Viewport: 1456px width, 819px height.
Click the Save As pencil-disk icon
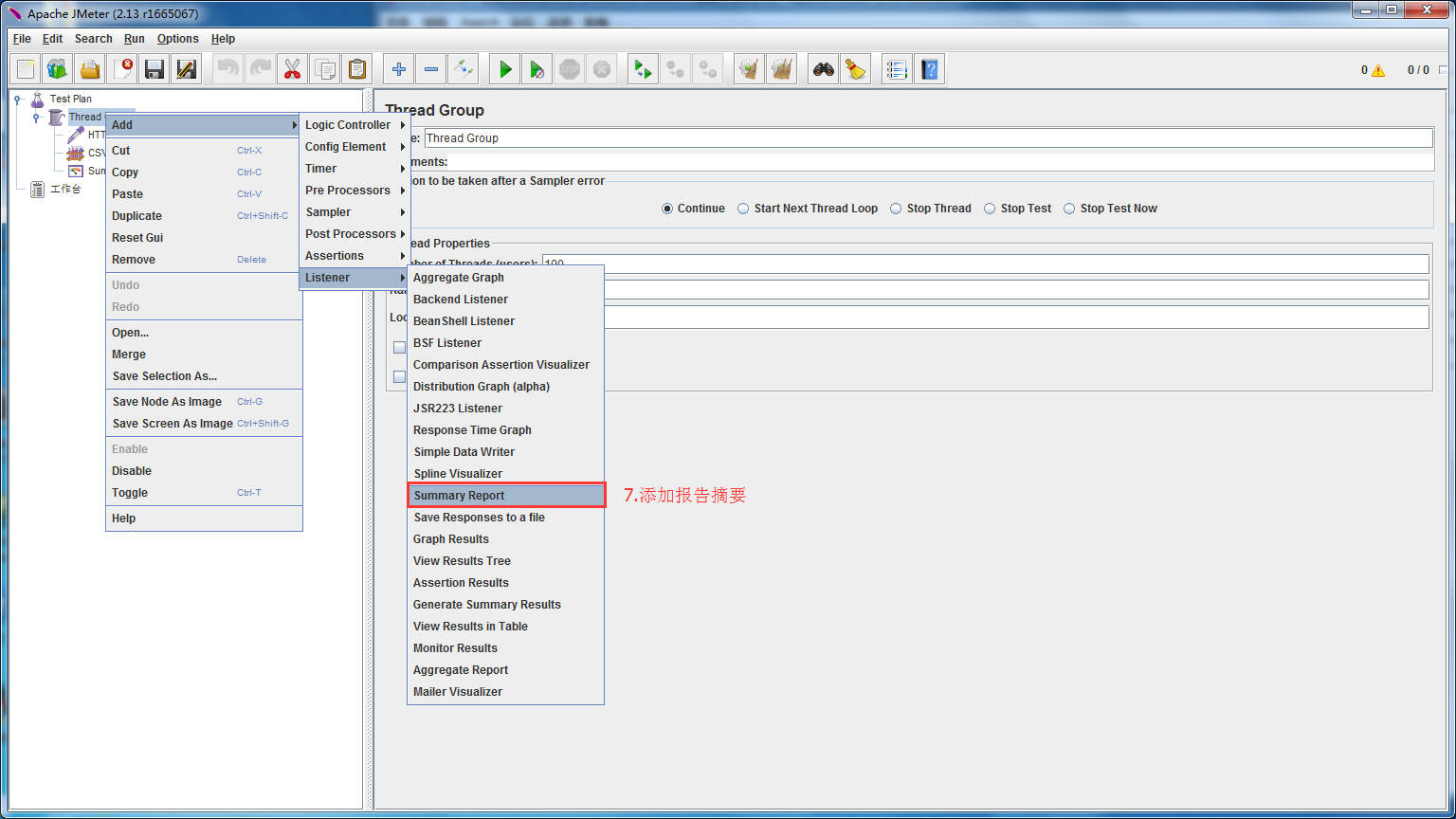tap(187, 69)
